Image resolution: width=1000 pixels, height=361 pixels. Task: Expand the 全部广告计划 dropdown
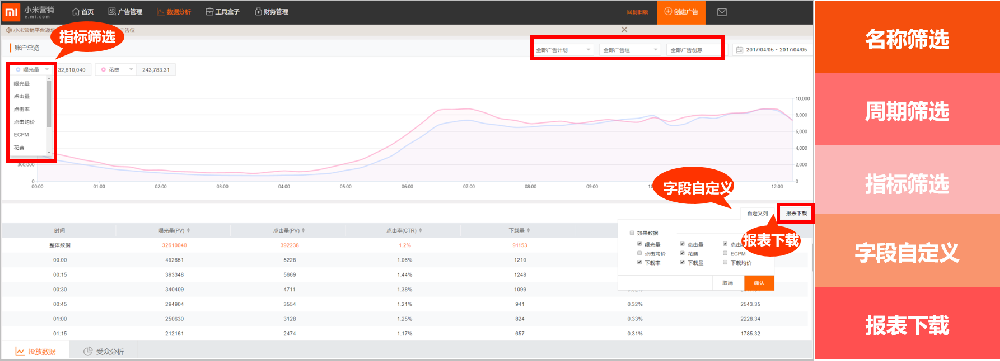pyautogui.click(x=563, y=50)
